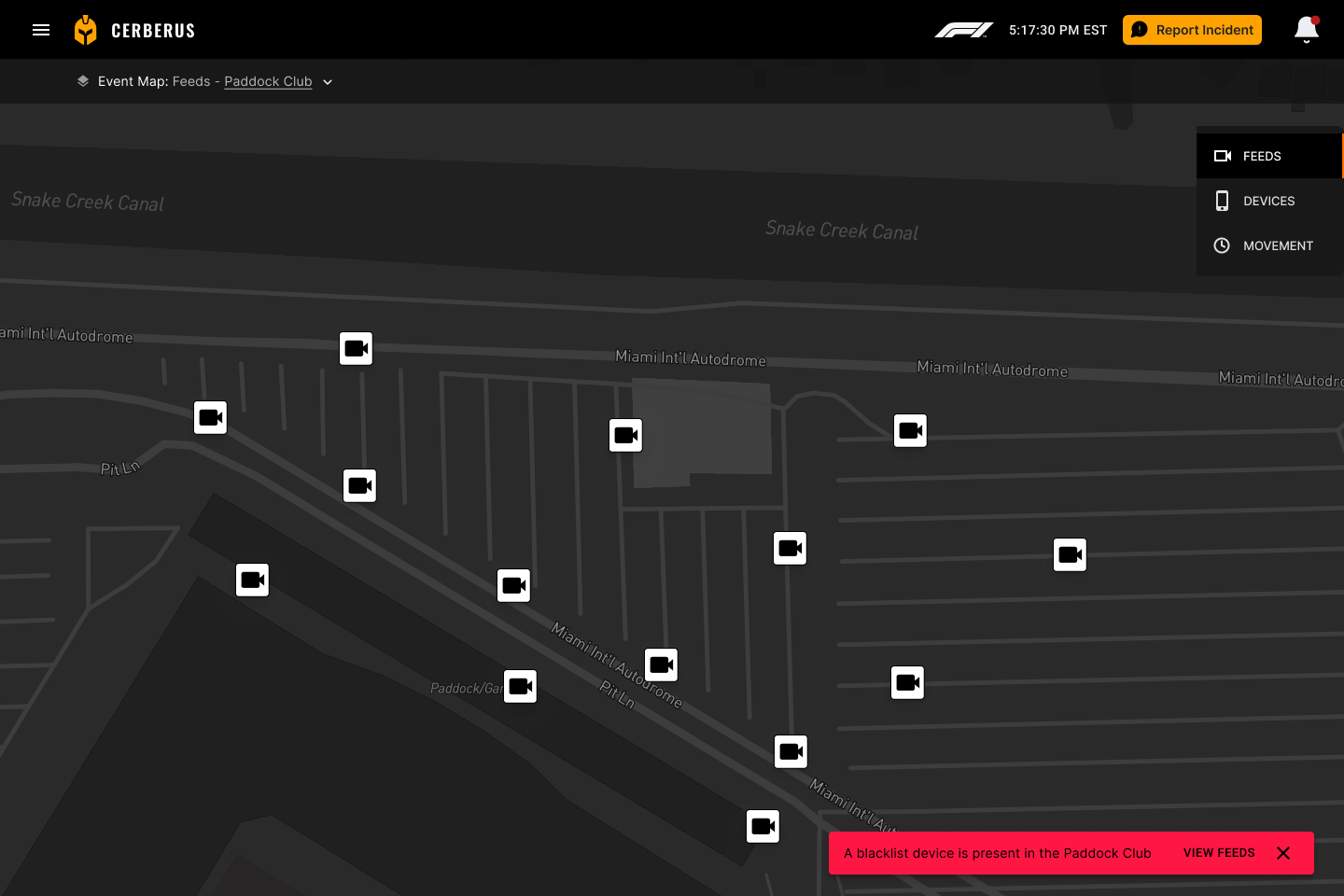Viewport: 1344px width, 896px height.
Task: Click the F1 logo in header
Action: coord(963,30)
